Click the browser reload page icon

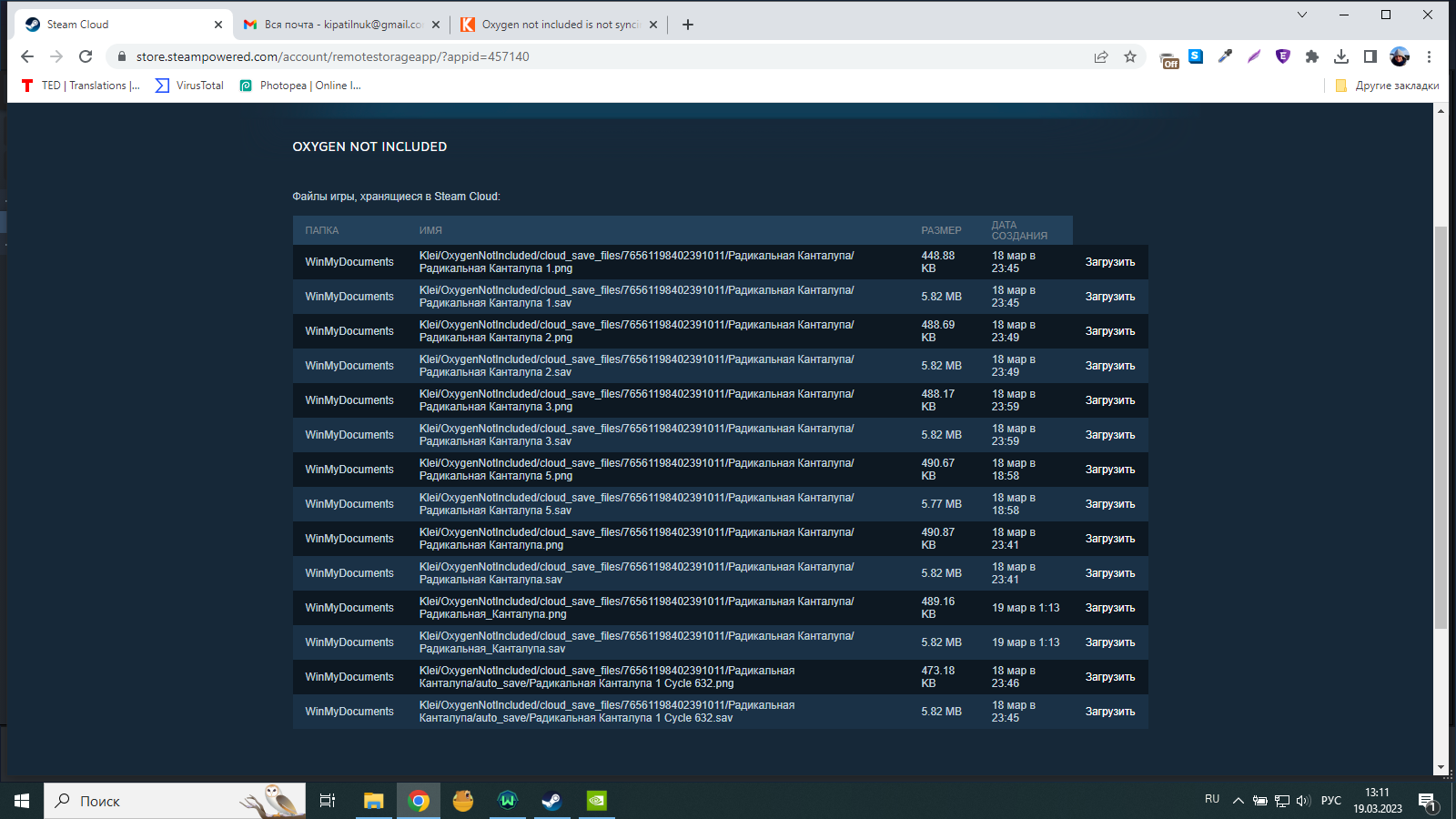(86, 56)
